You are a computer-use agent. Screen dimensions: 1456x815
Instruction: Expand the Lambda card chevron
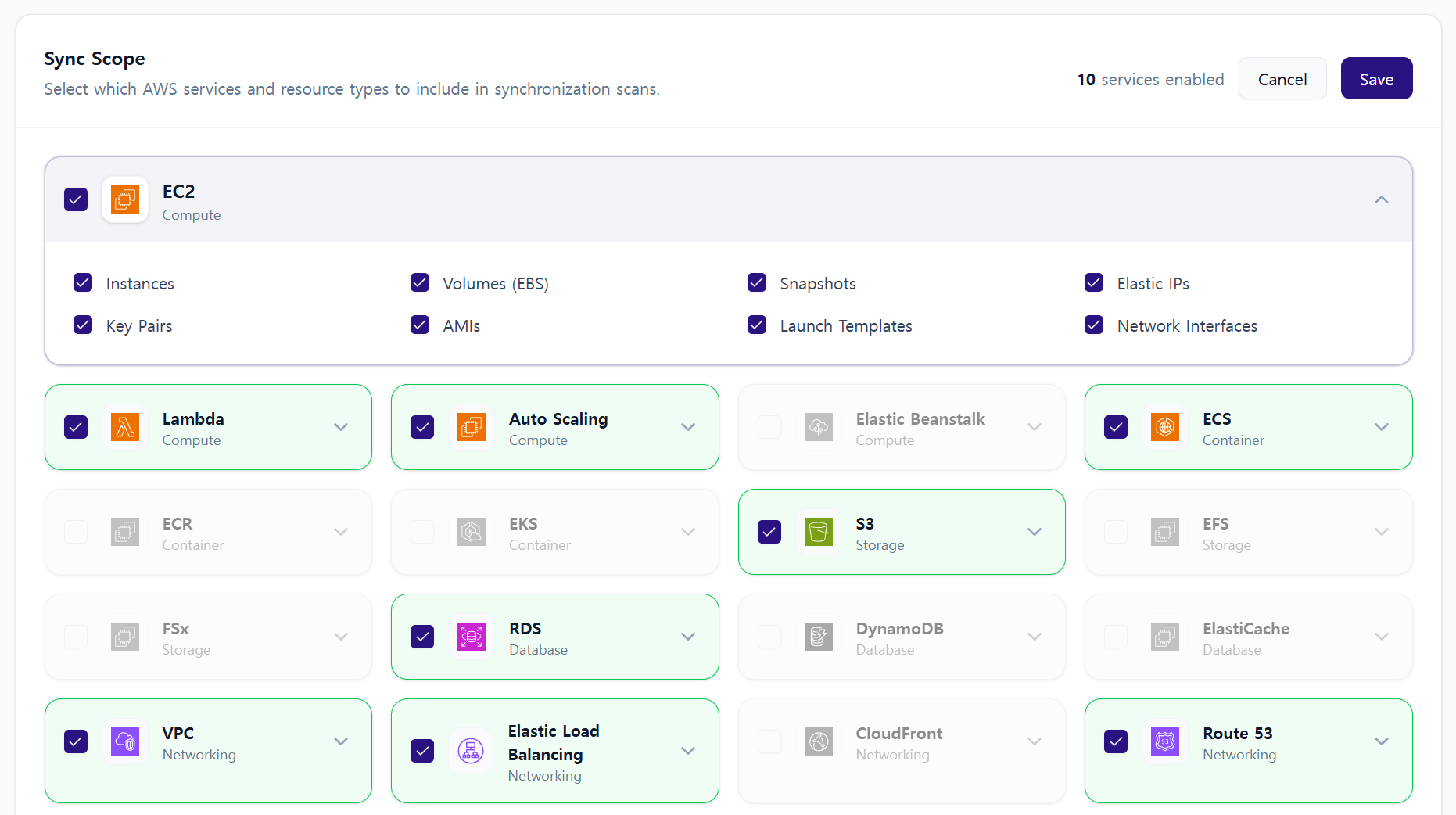341,427
